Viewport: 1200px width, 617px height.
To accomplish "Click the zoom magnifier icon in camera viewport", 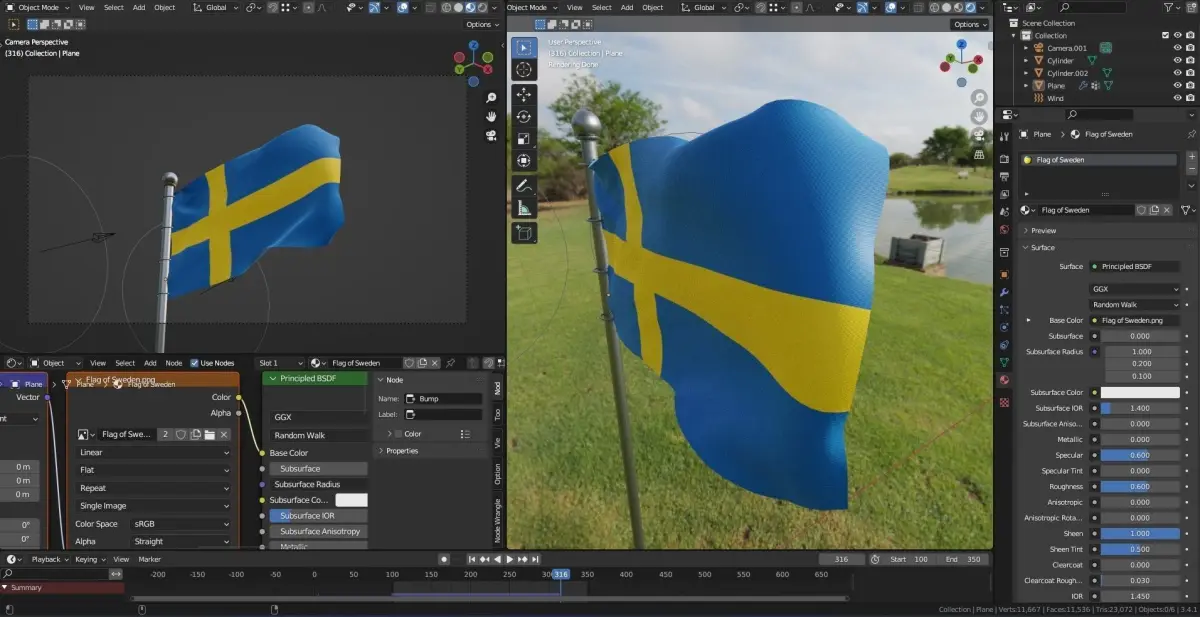I will click(491, 98).
